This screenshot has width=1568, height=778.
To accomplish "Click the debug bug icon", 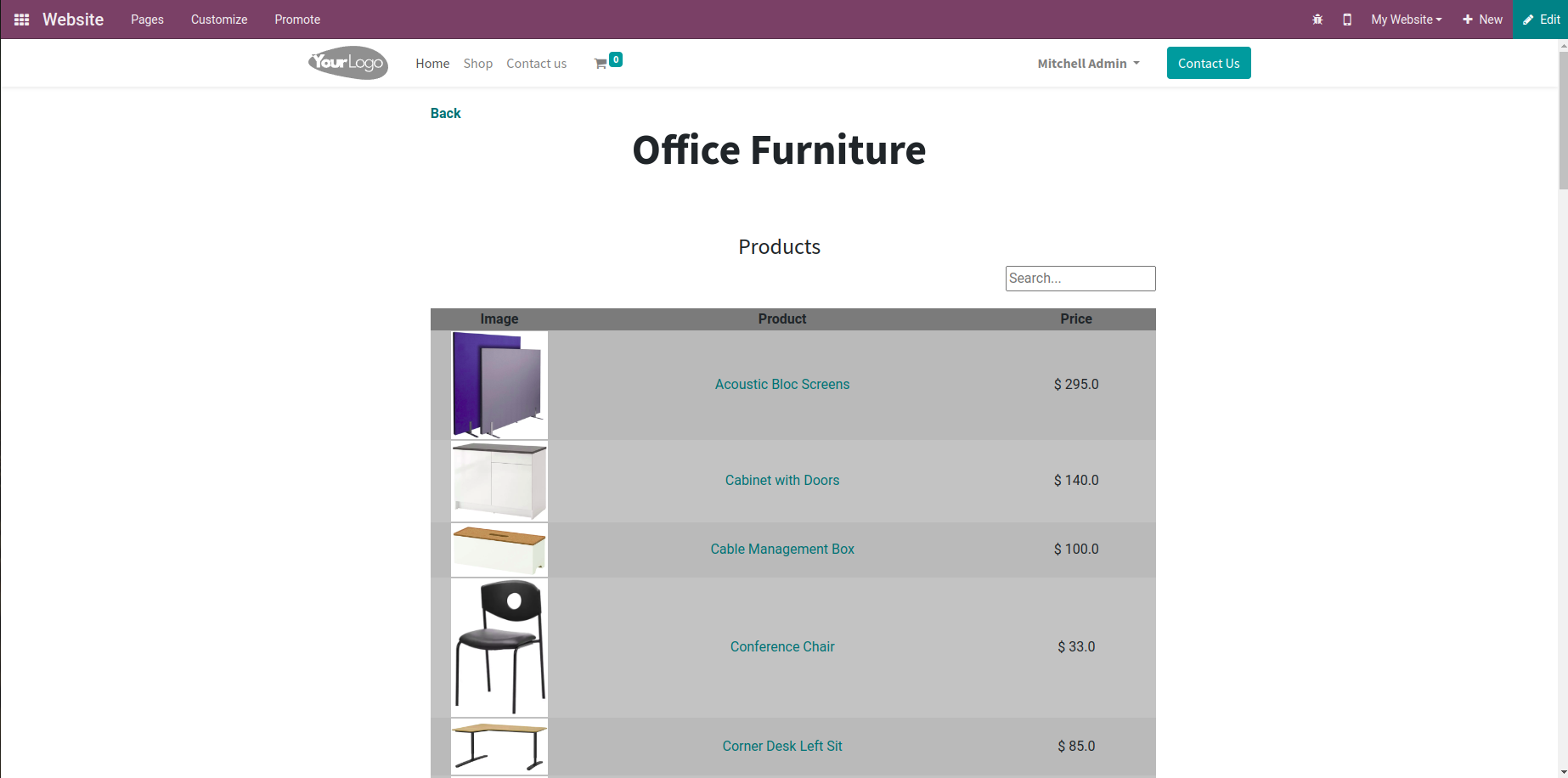I will click(1317, 20).
